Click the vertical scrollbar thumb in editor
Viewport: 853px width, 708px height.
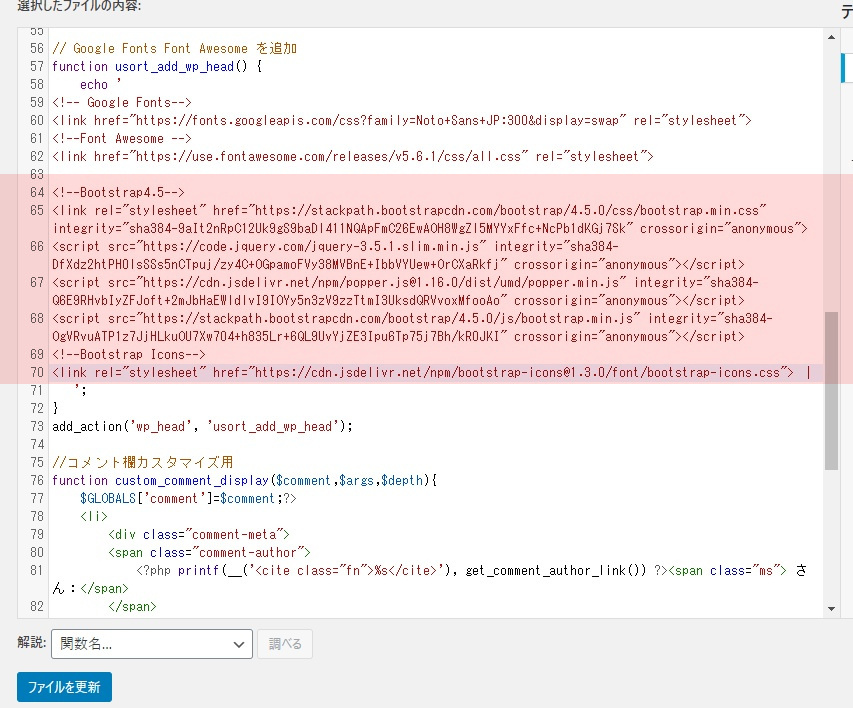[x=831, y=390]
